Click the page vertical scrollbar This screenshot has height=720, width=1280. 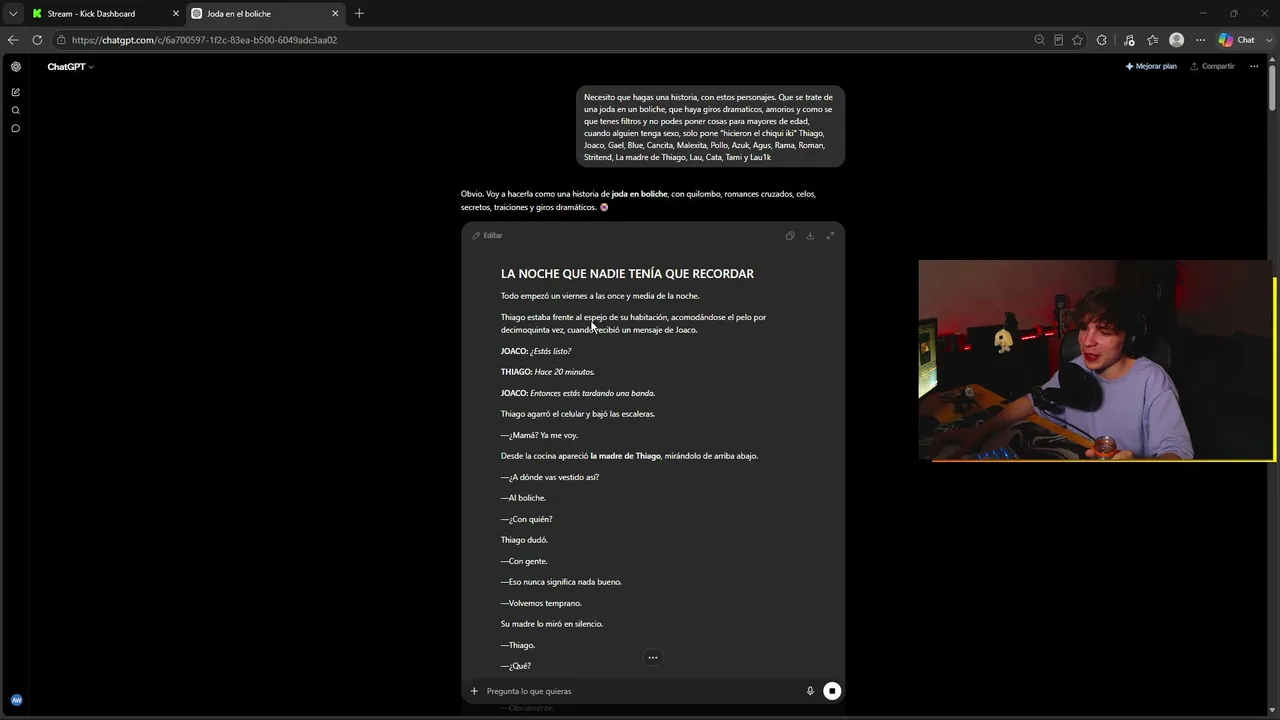[1273, 90]
